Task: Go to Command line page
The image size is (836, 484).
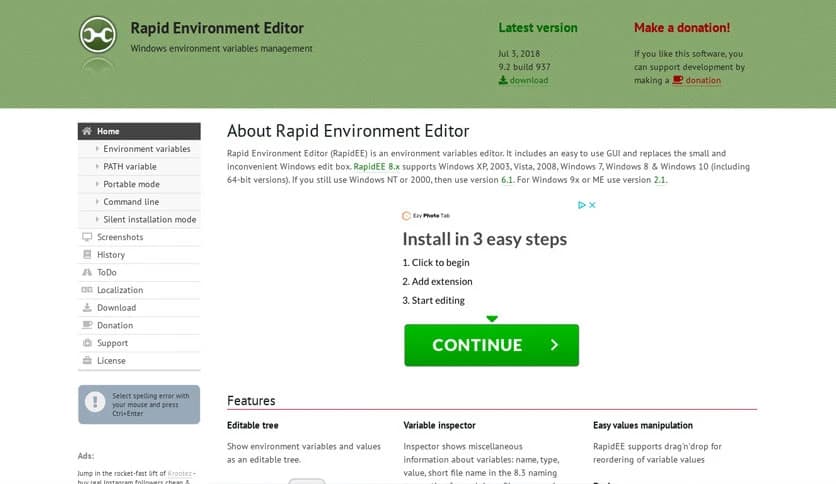Action: click(139, 201)
